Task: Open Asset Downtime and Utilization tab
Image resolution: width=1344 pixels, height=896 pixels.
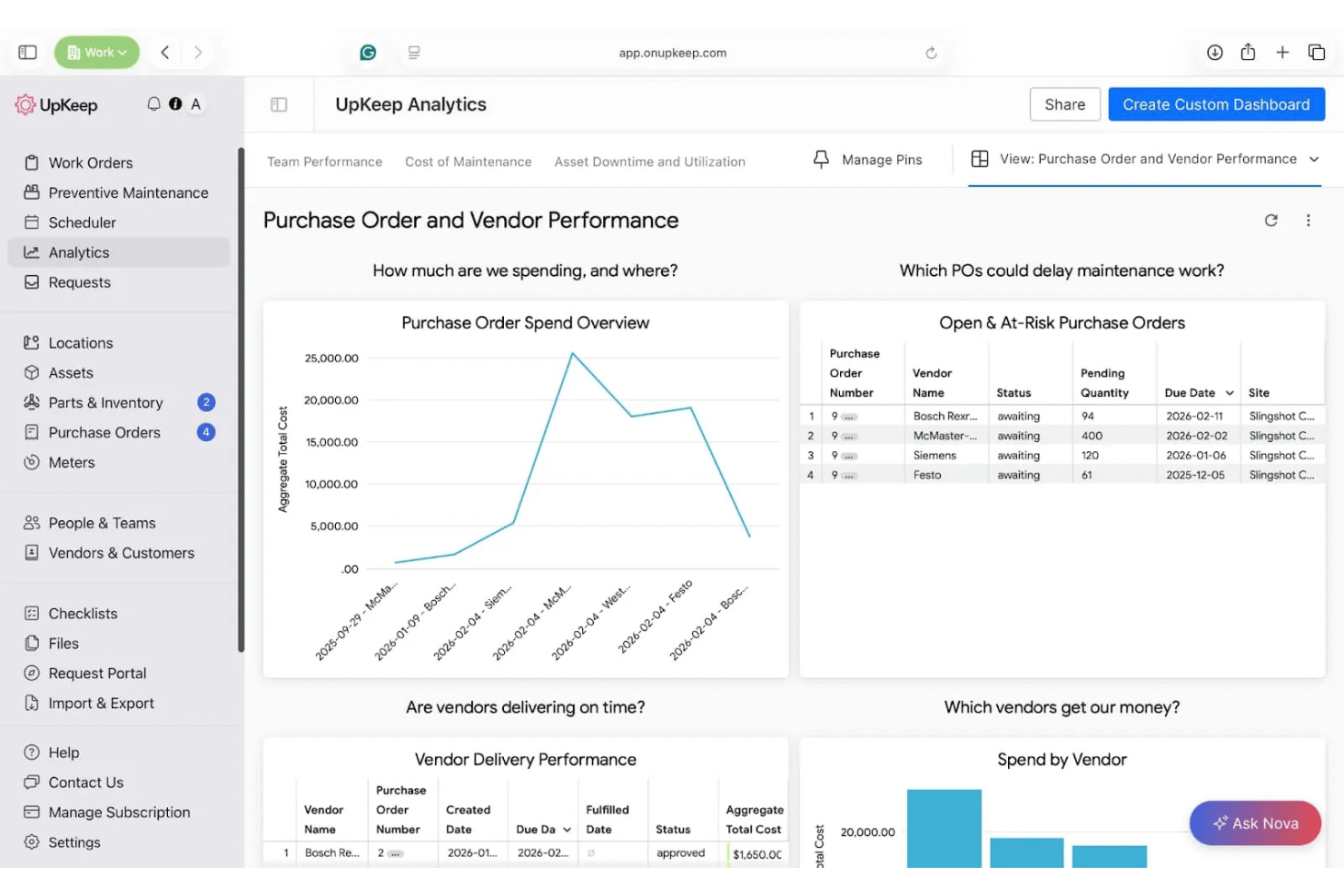Action: tap(650, 162)
